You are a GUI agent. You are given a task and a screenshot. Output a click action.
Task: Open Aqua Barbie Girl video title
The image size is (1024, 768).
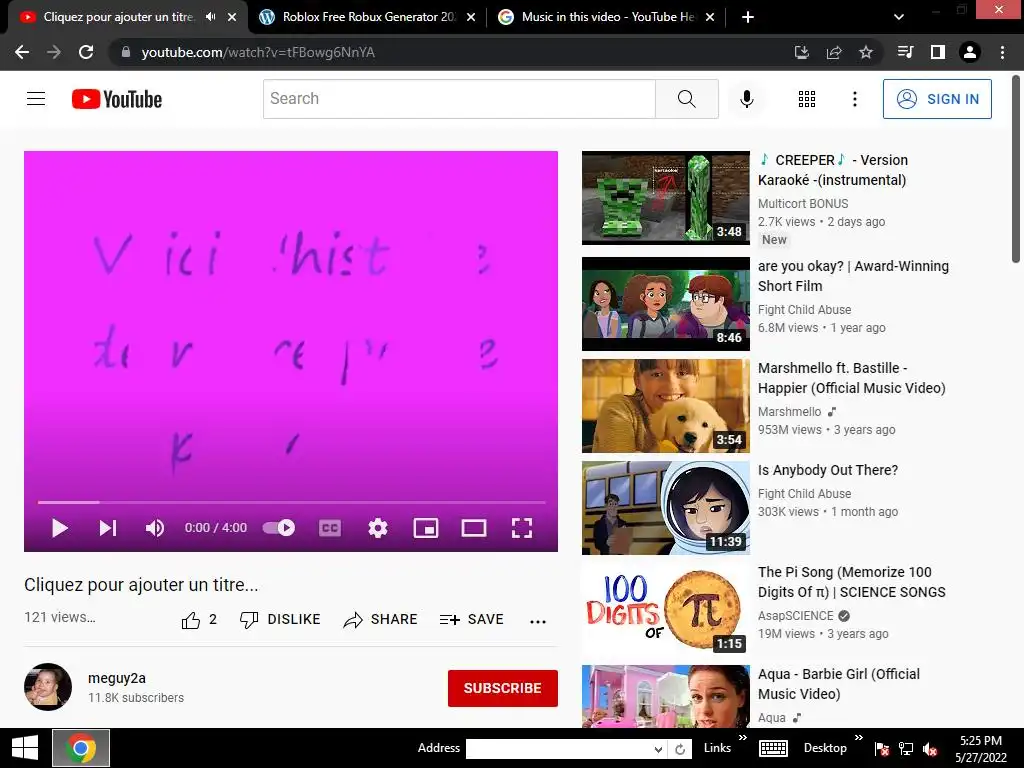point(839,684)
